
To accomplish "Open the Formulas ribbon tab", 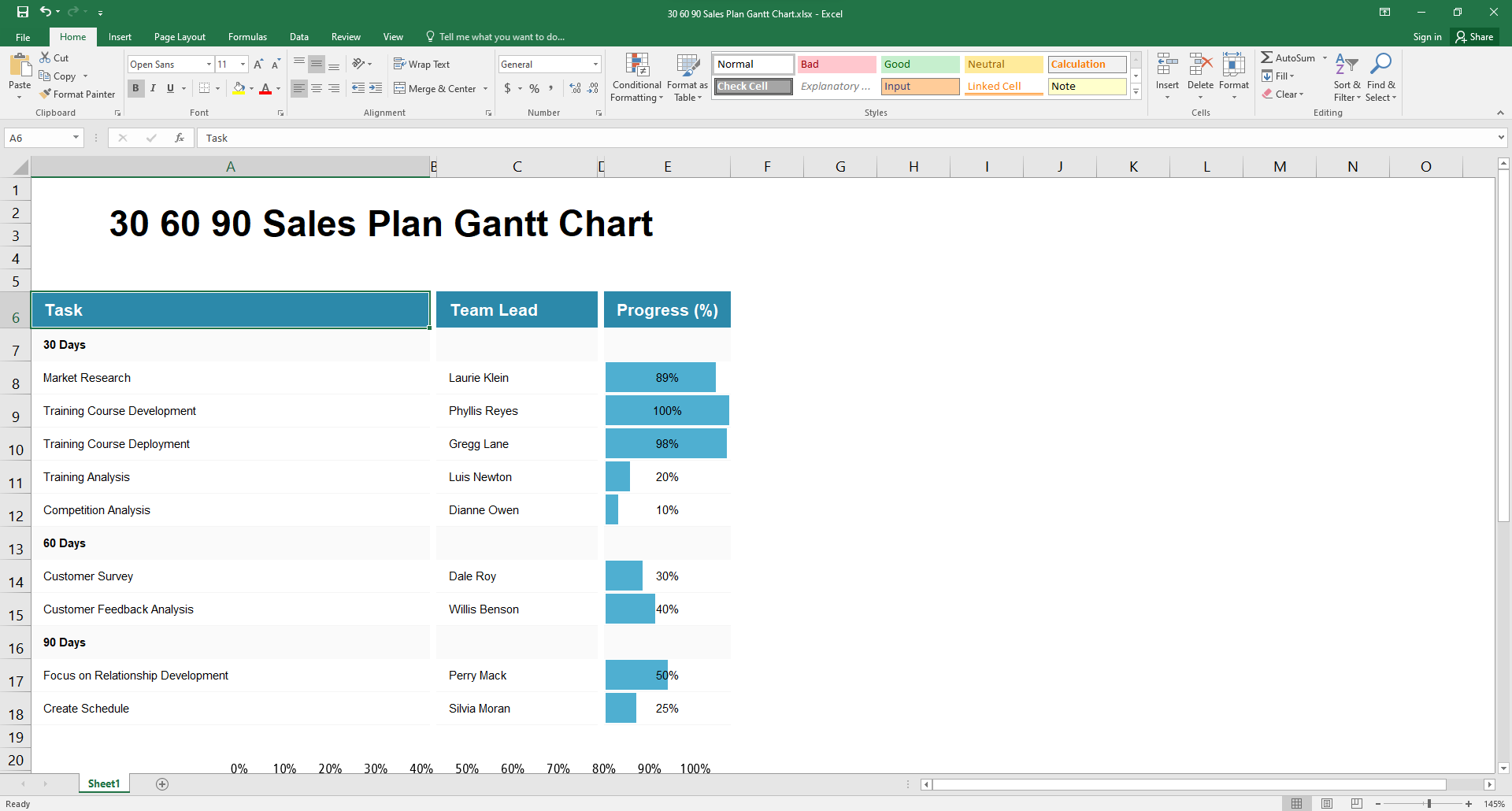I will [247, 37].
